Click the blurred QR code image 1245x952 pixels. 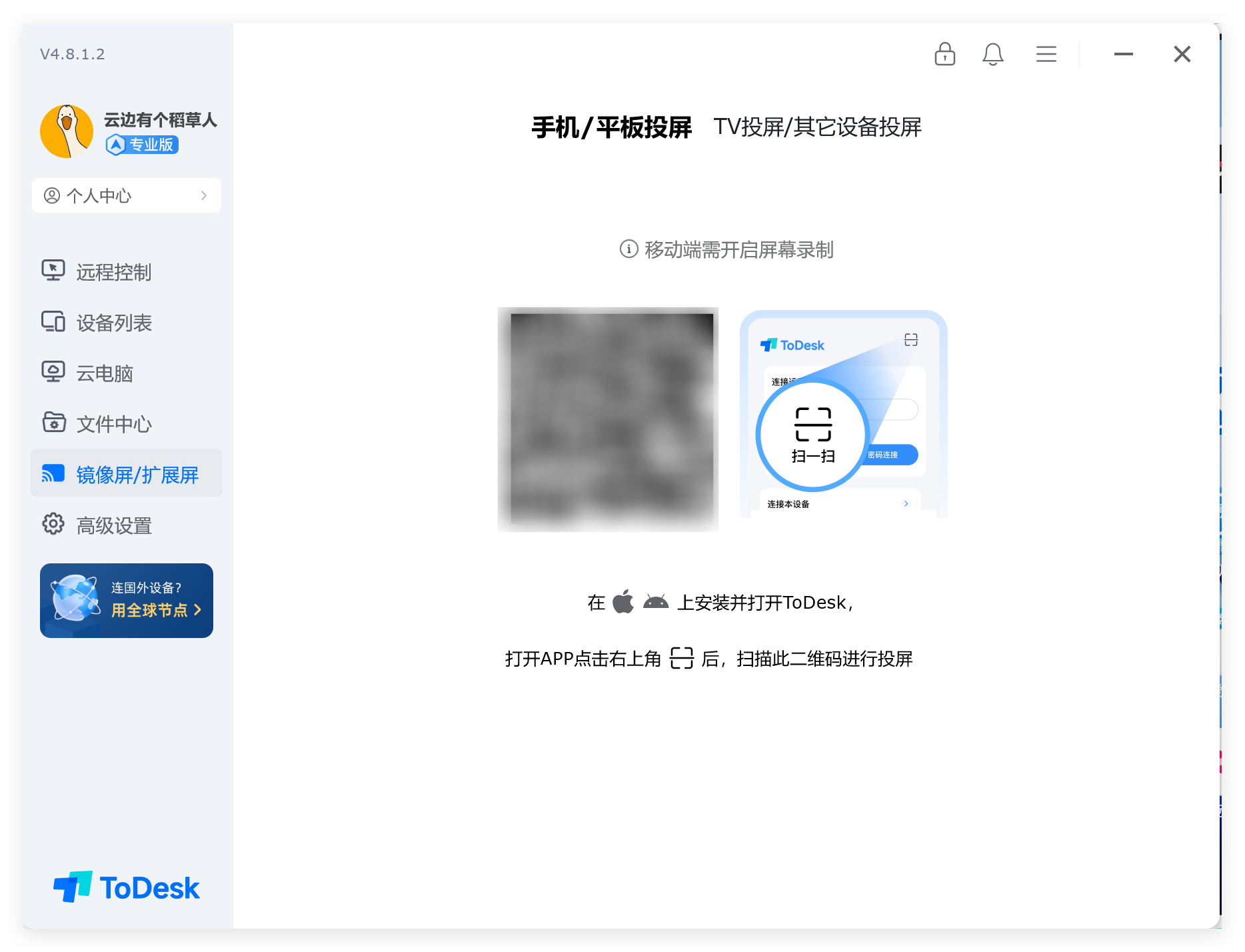point(608,419)
